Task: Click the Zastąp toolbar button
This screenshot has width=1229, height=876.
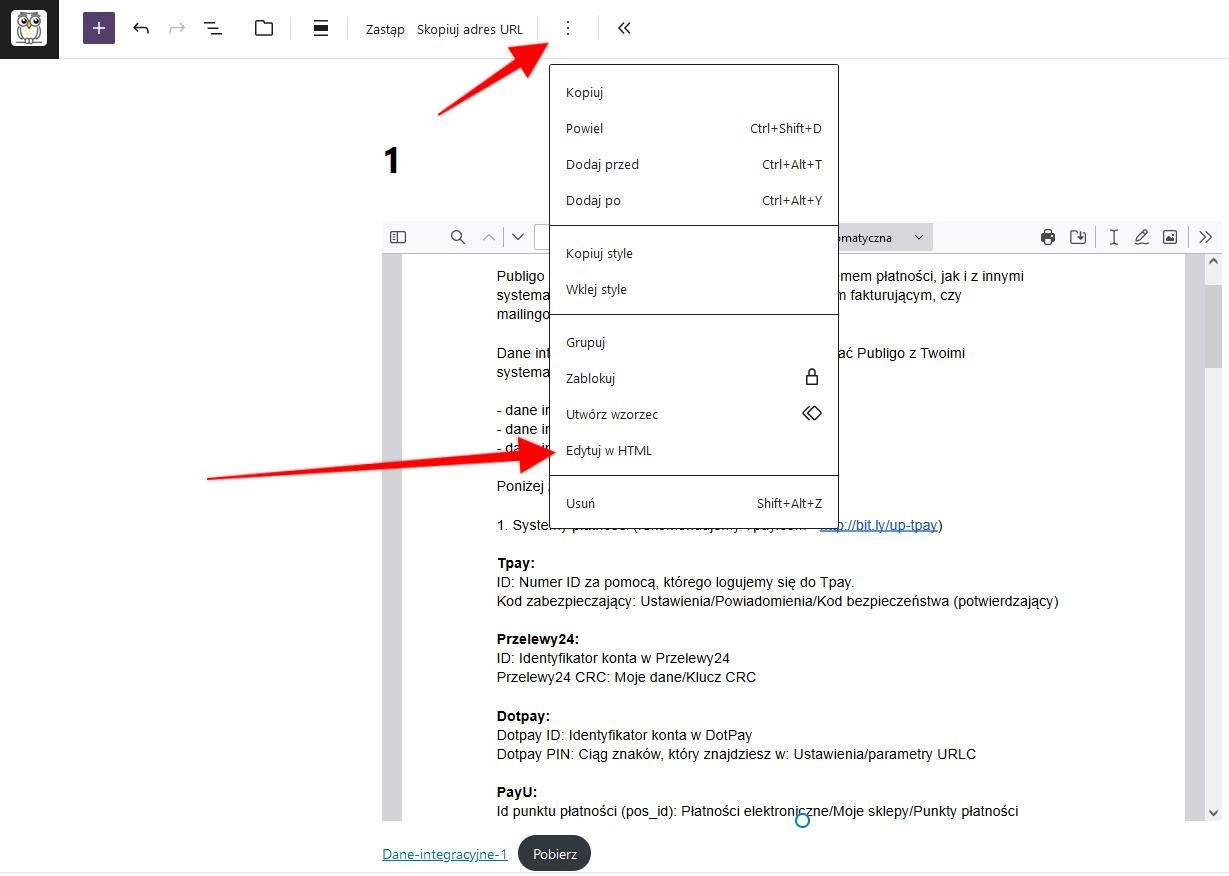Action: tap(385, 29)
